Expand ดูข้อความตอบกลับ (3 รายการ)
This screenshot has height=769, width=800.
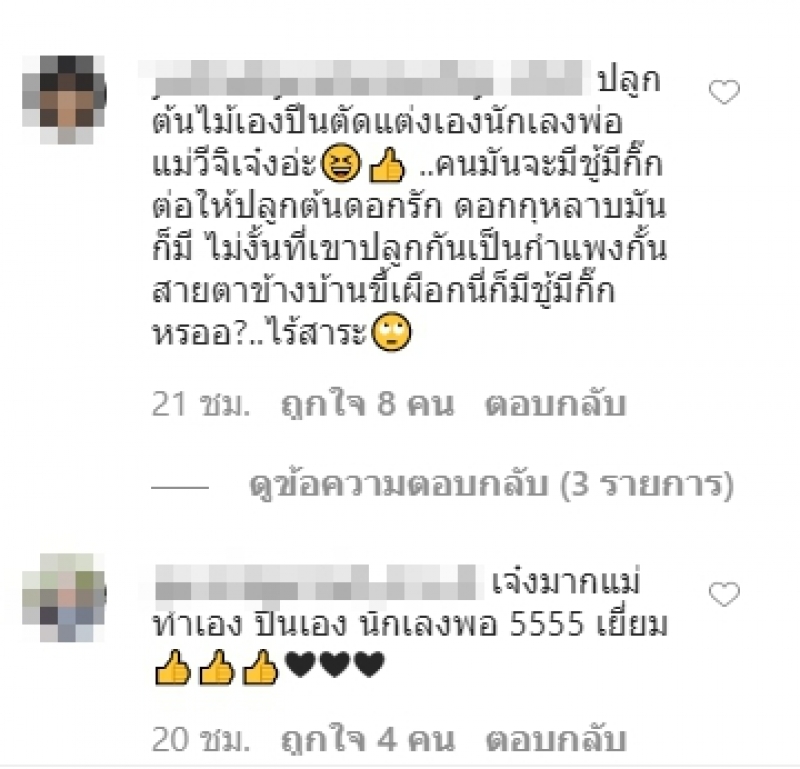click(492, 484)
